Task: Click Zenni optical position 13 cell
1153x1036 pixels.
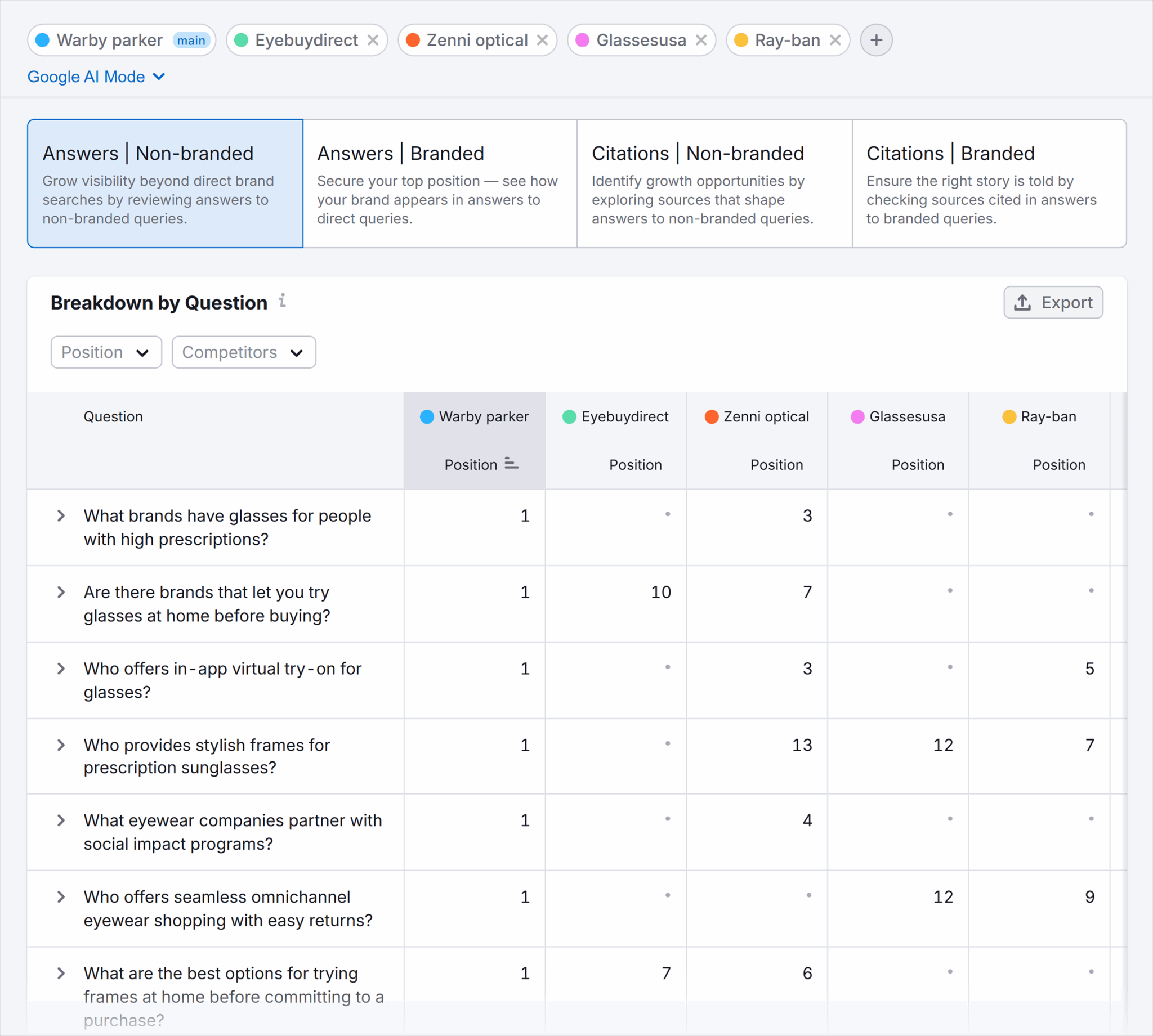Action: (x=802, y=745)
